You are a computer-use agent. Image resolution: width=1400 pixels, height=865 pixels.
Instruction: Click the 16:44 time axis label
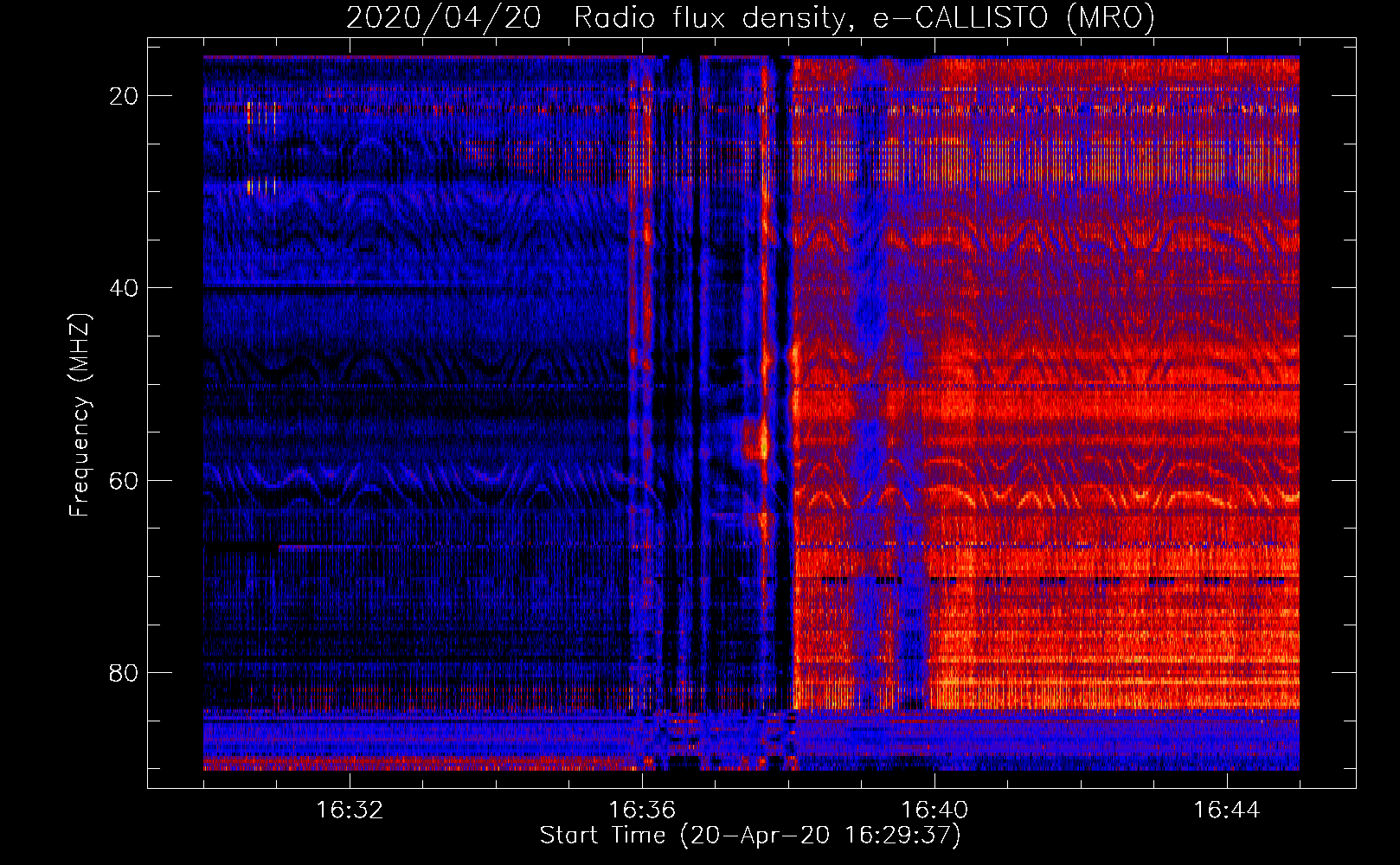click(x=1227, y=811)
